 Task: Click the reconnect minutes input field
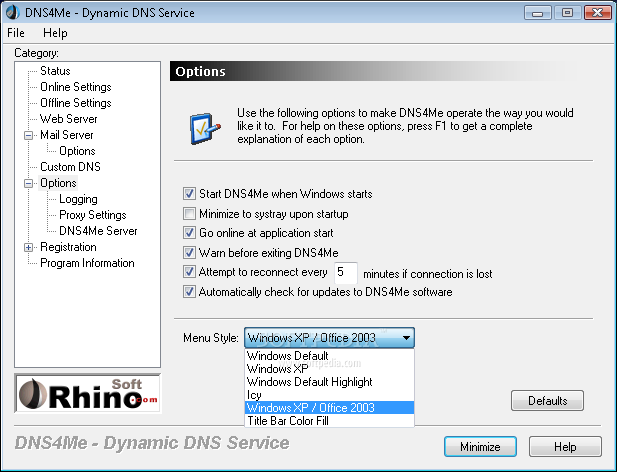(345, 273)
